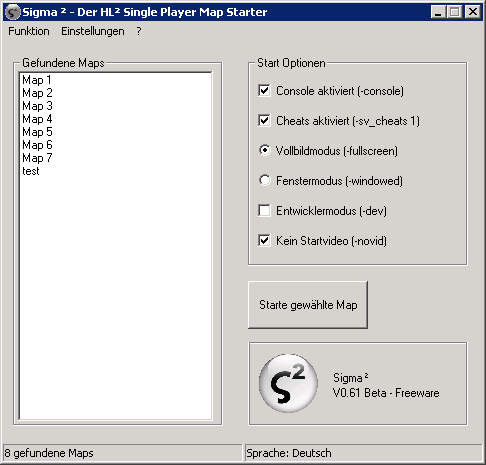Pick Map 7 in Gefundene Maps
Viewport: 486px width, 465px height.
115,158
